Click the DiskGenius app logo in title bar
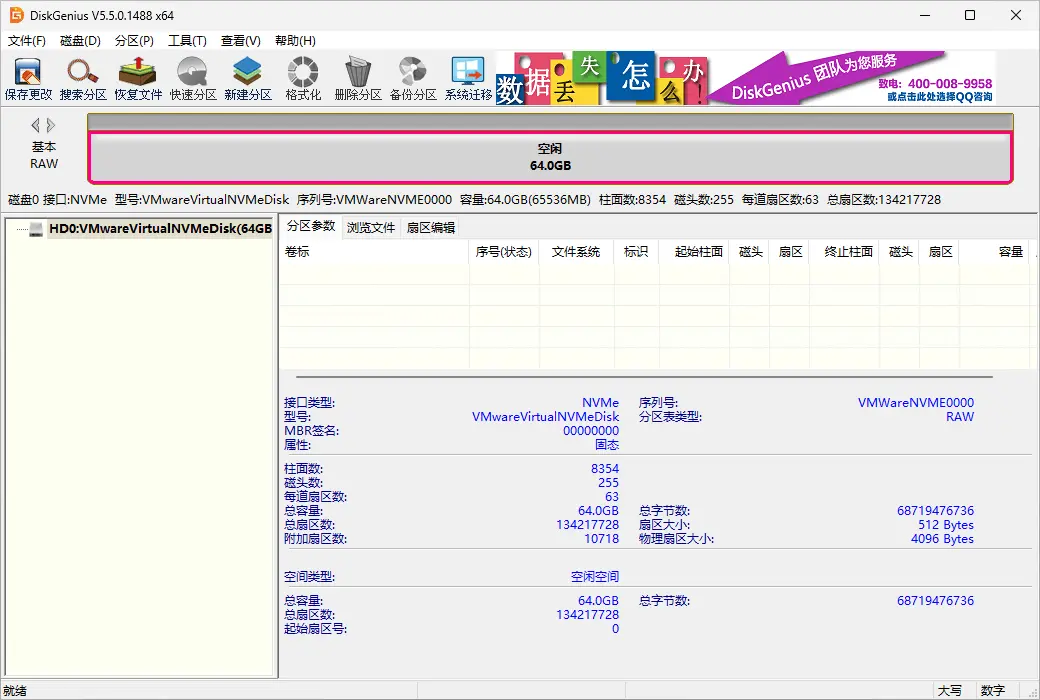The width and height of the screenshot is (1040, 700). tap(17, 15)
